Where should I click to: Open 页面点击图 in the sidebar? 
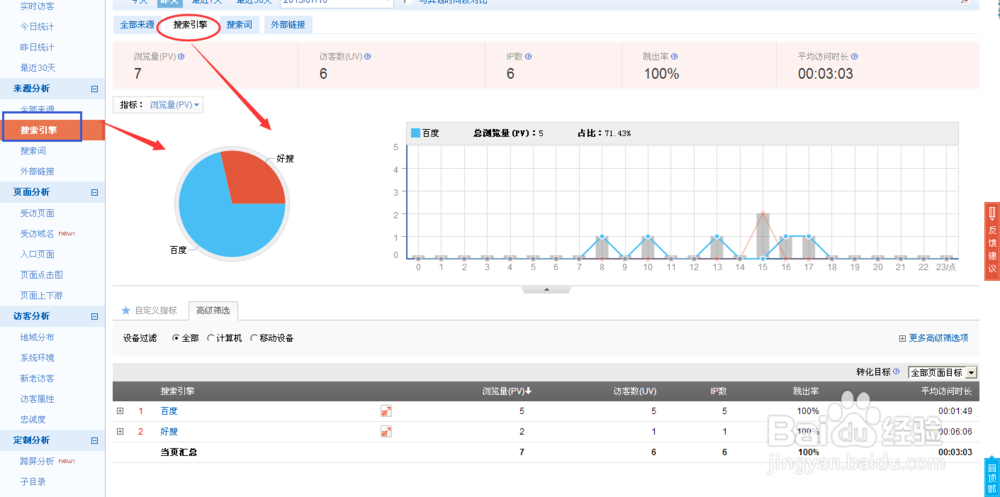41,275
